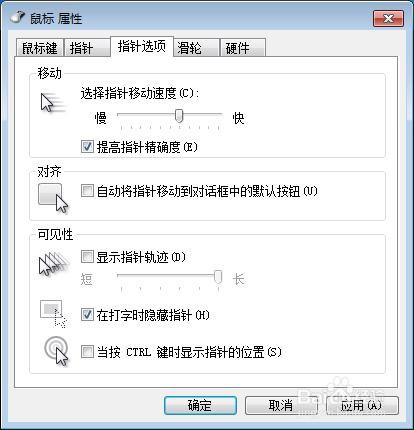The image size is (414, 430).
Task: Switch to the 鼠标键 tab
Action: tap(40, 47)
